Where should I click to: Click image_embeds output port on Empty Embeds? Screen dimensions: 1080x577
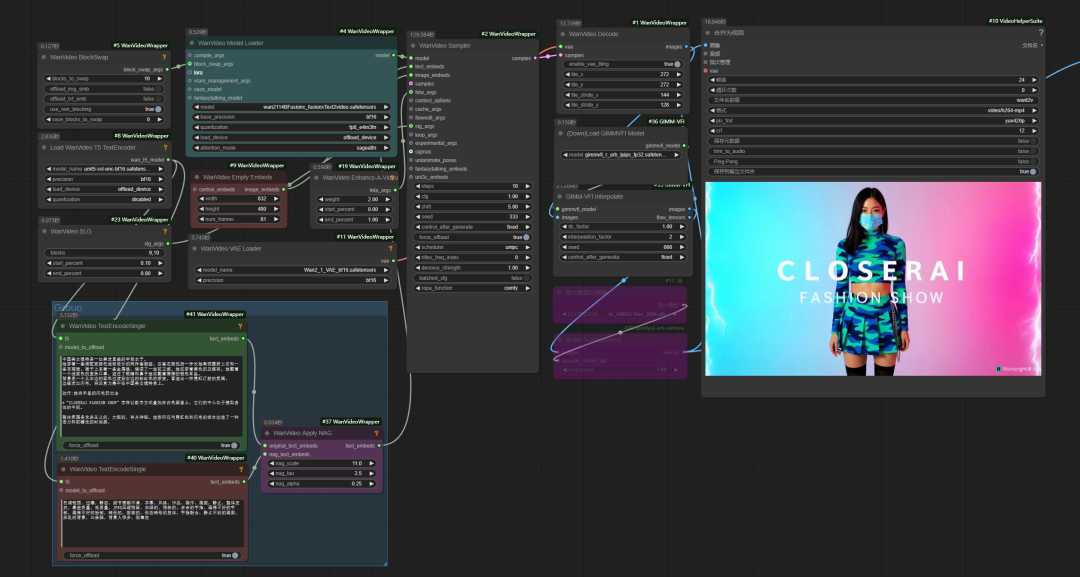[x=284, y=189]
